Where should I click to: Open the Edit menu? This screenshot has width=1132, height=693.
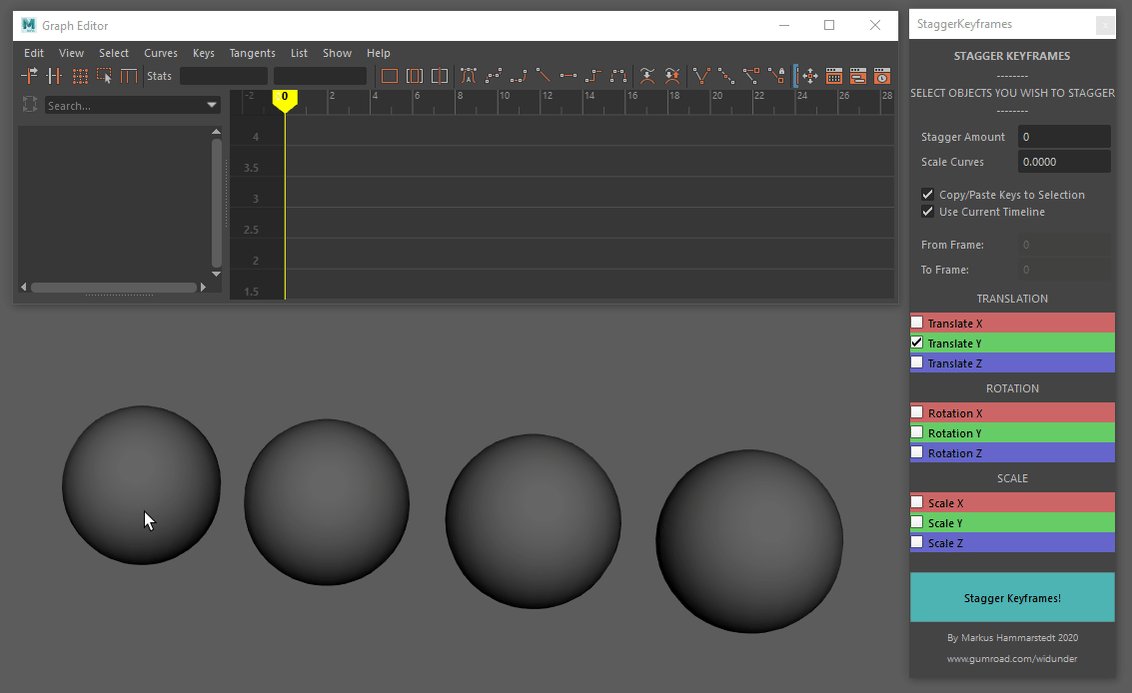33,53
